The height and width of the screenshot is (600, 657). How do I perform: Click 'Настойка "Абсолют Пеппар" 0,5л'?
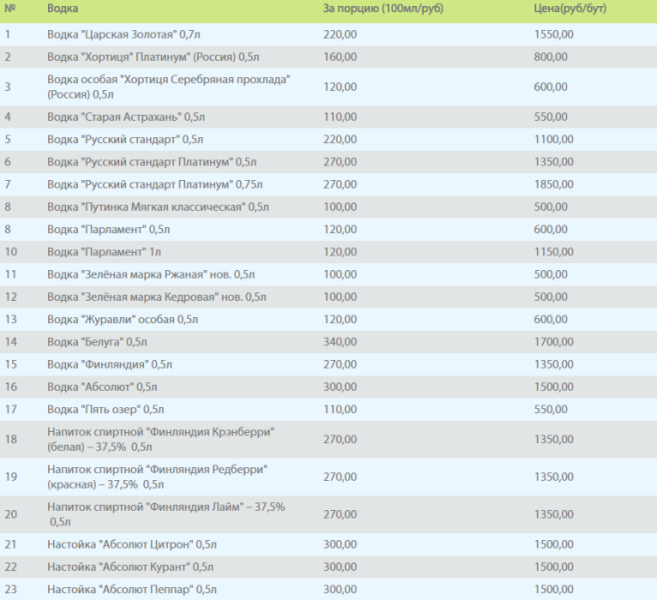click(132, 590)
